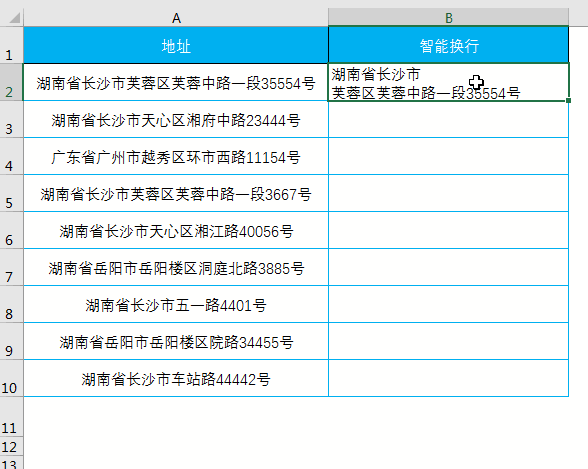Select row 5 header
This screenshot has height=469, width=588.
point(11,193)
